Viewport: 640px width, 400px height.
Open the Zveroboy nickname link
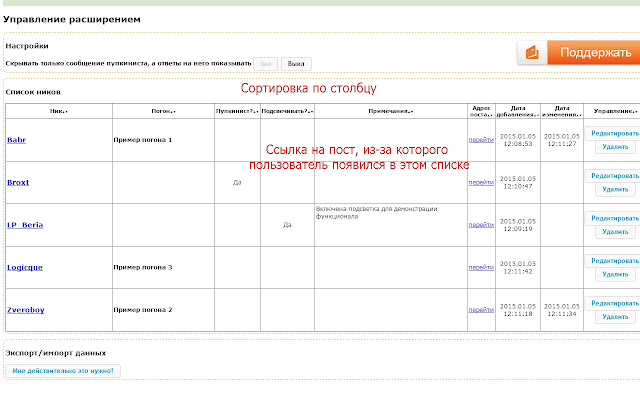[25, 310]
